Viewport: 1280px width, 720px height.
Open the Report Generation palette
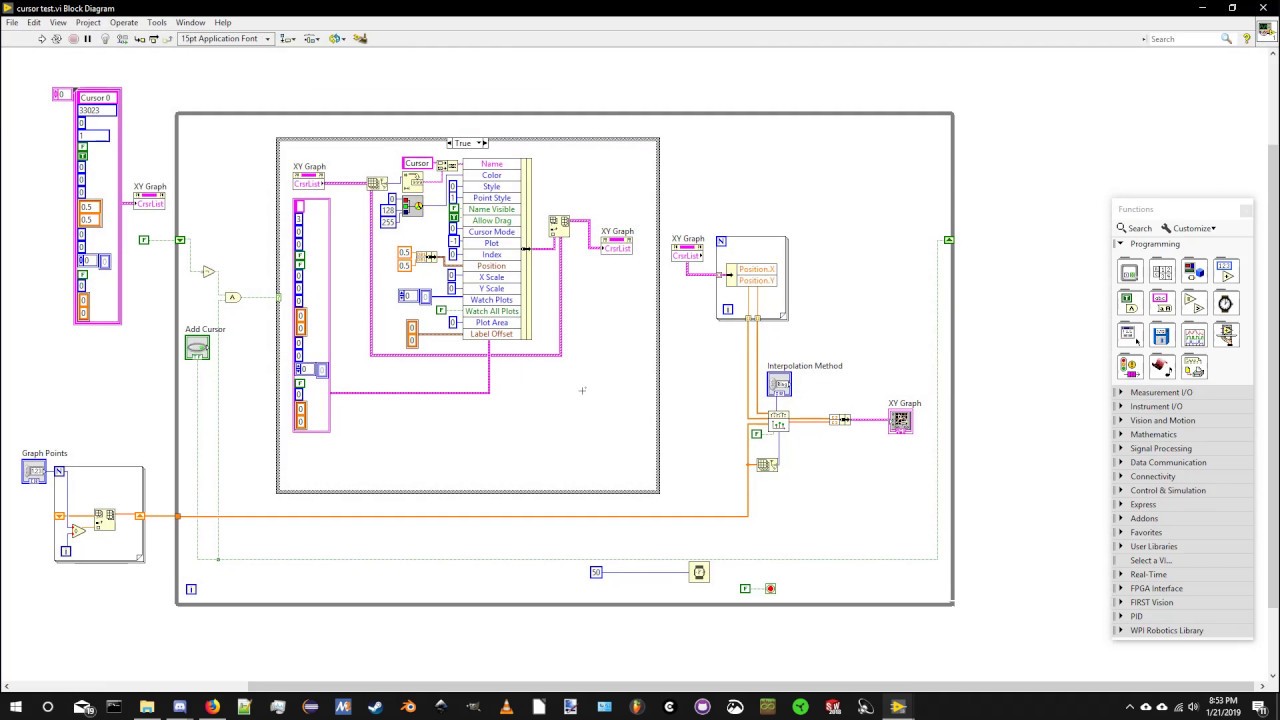click(1194, 367)
